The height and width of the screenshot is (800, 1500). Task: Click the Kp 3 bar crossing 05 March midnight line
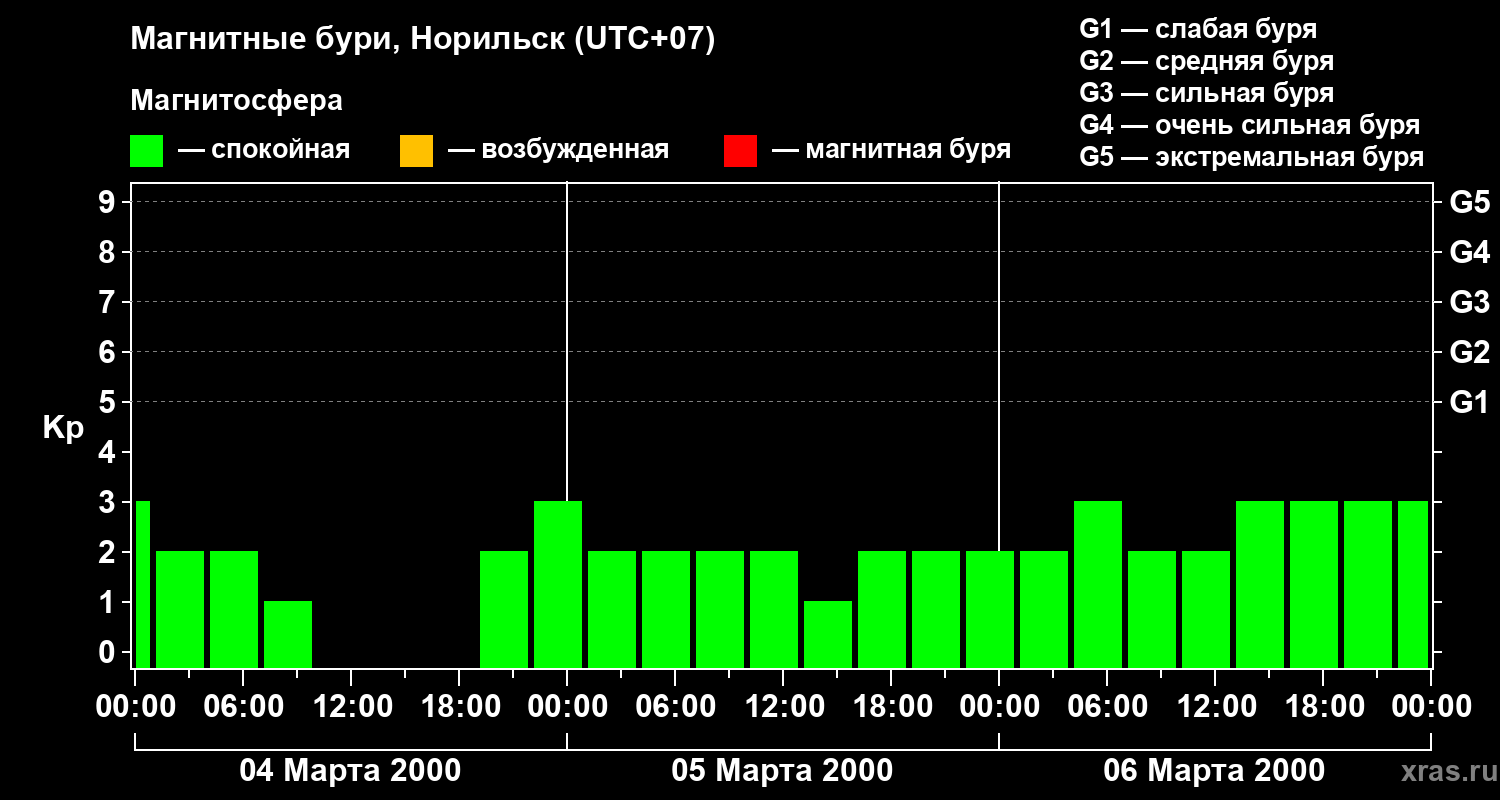coord(558,584)
